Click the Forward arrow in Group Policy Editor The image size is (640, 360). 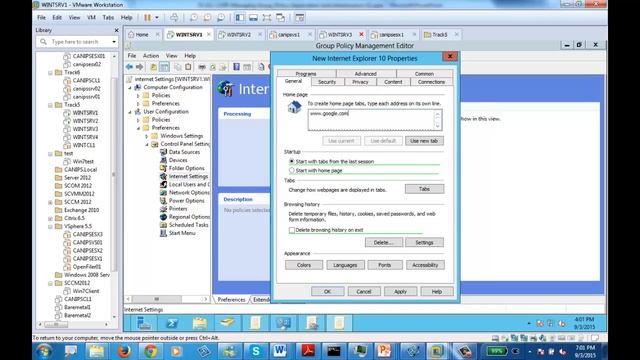coord(140,67)
